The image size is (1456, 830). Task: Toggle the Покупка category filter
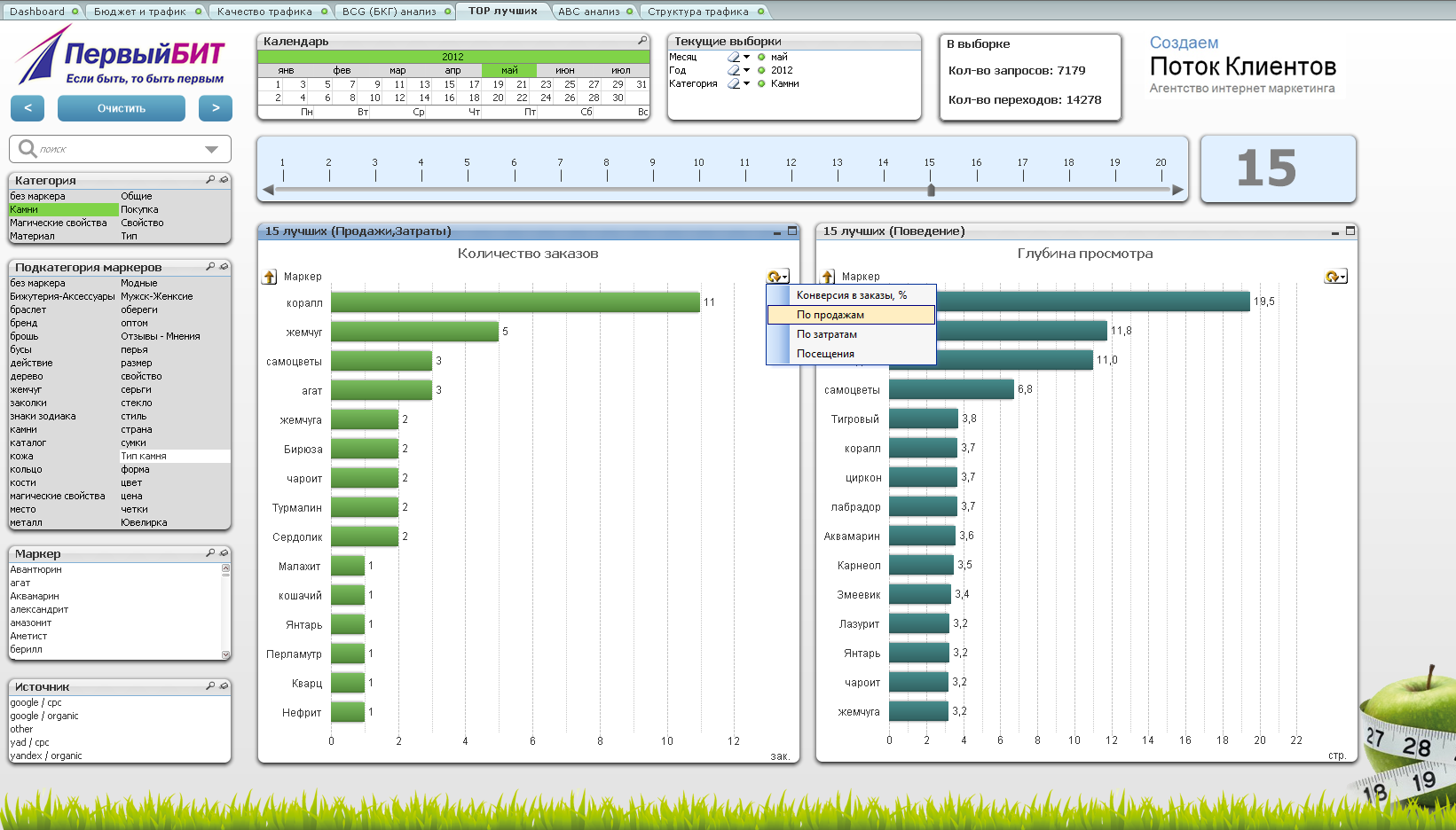[139, 209]
